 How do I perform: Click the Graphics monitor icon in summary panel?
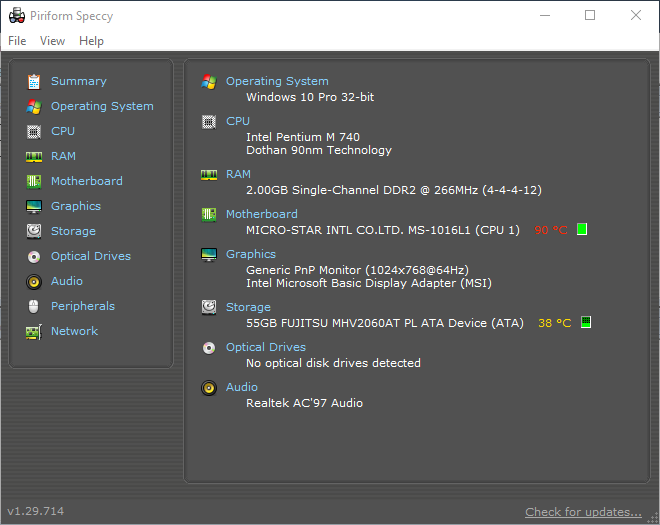(209, 255)
